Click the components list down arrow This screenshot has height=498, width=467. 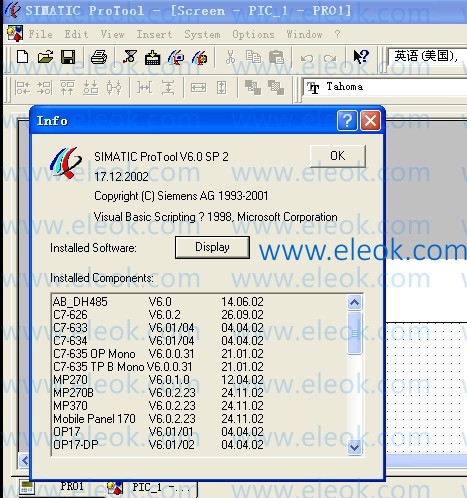click(x=354, y=447)
